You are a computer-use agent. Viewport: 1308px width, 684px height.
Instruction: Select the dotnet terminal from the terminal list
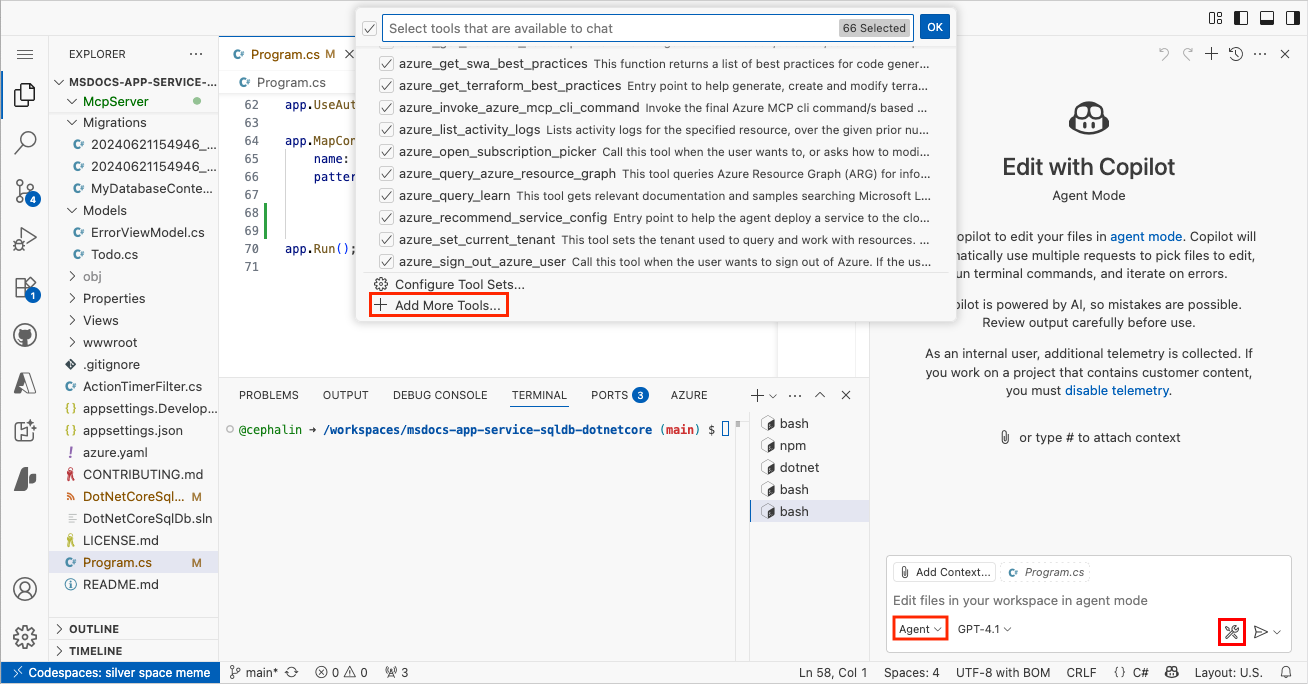click(799, 467)
